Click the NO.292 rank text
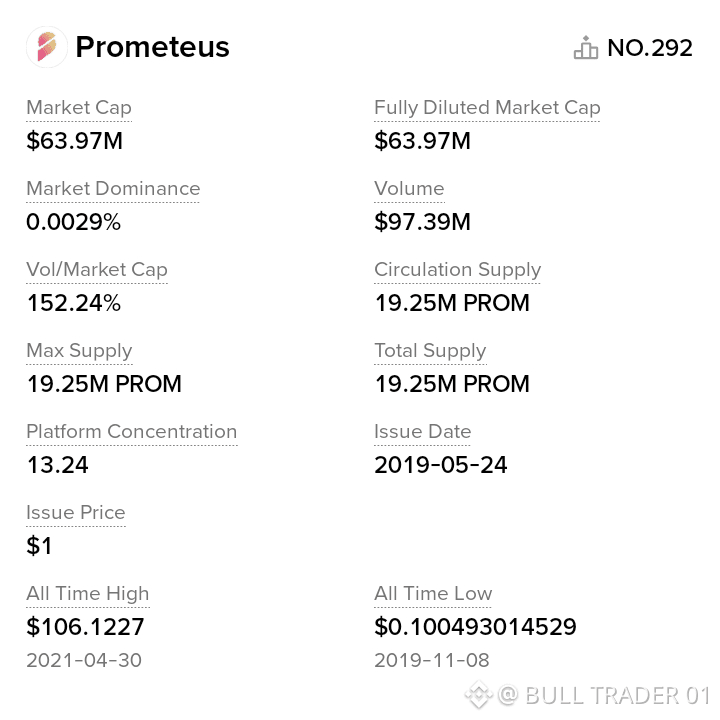 coord(650,48)
